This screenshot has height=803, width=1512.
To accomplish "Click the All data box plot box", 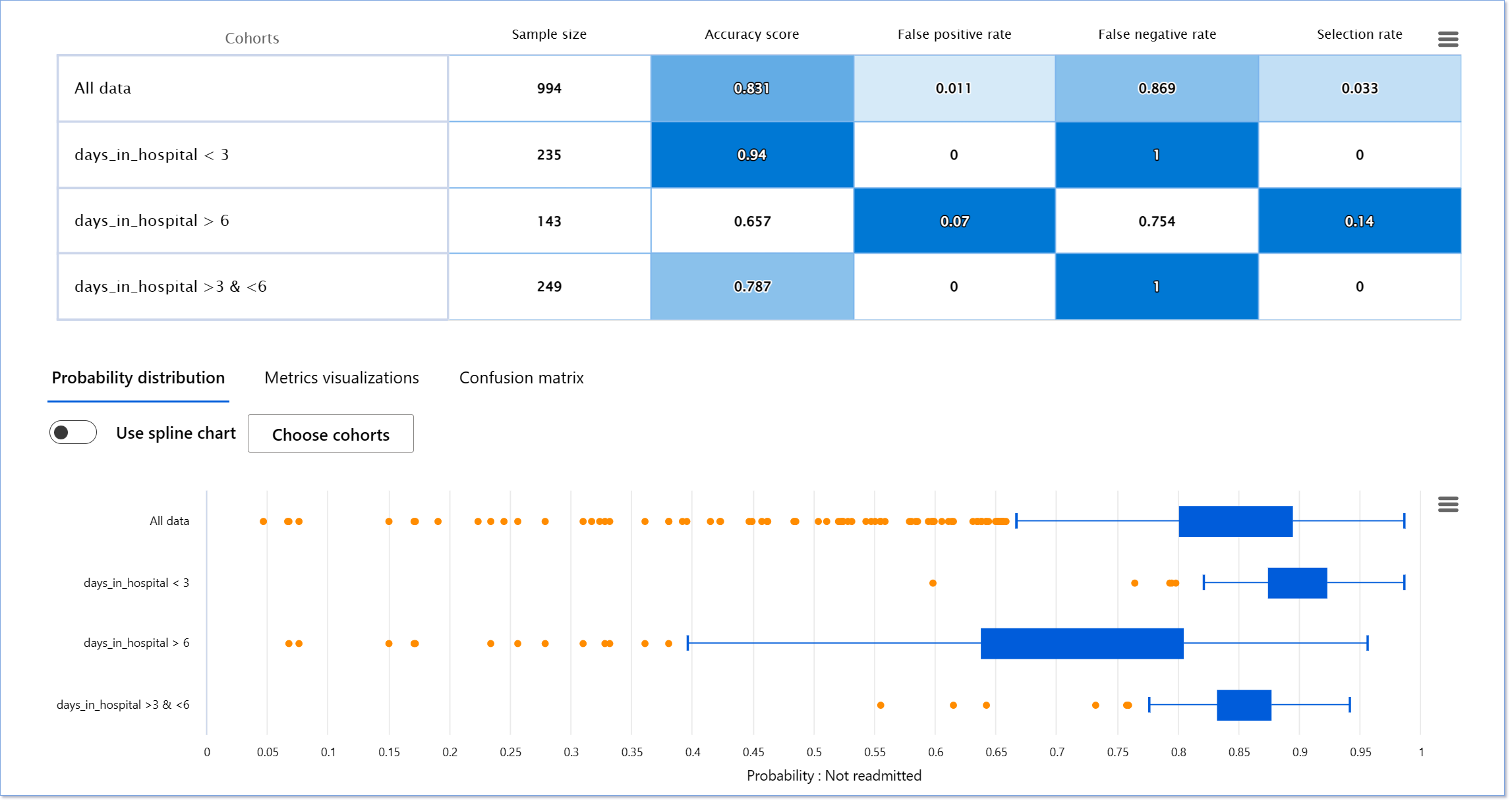I will [1235, 521].
